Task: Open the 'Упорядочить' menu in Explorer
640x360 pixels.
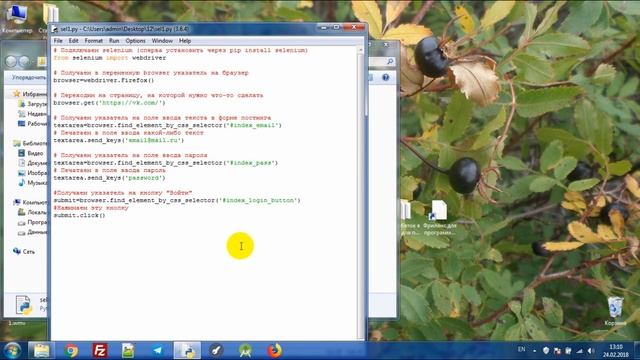Action: click(x=29, y=77)
